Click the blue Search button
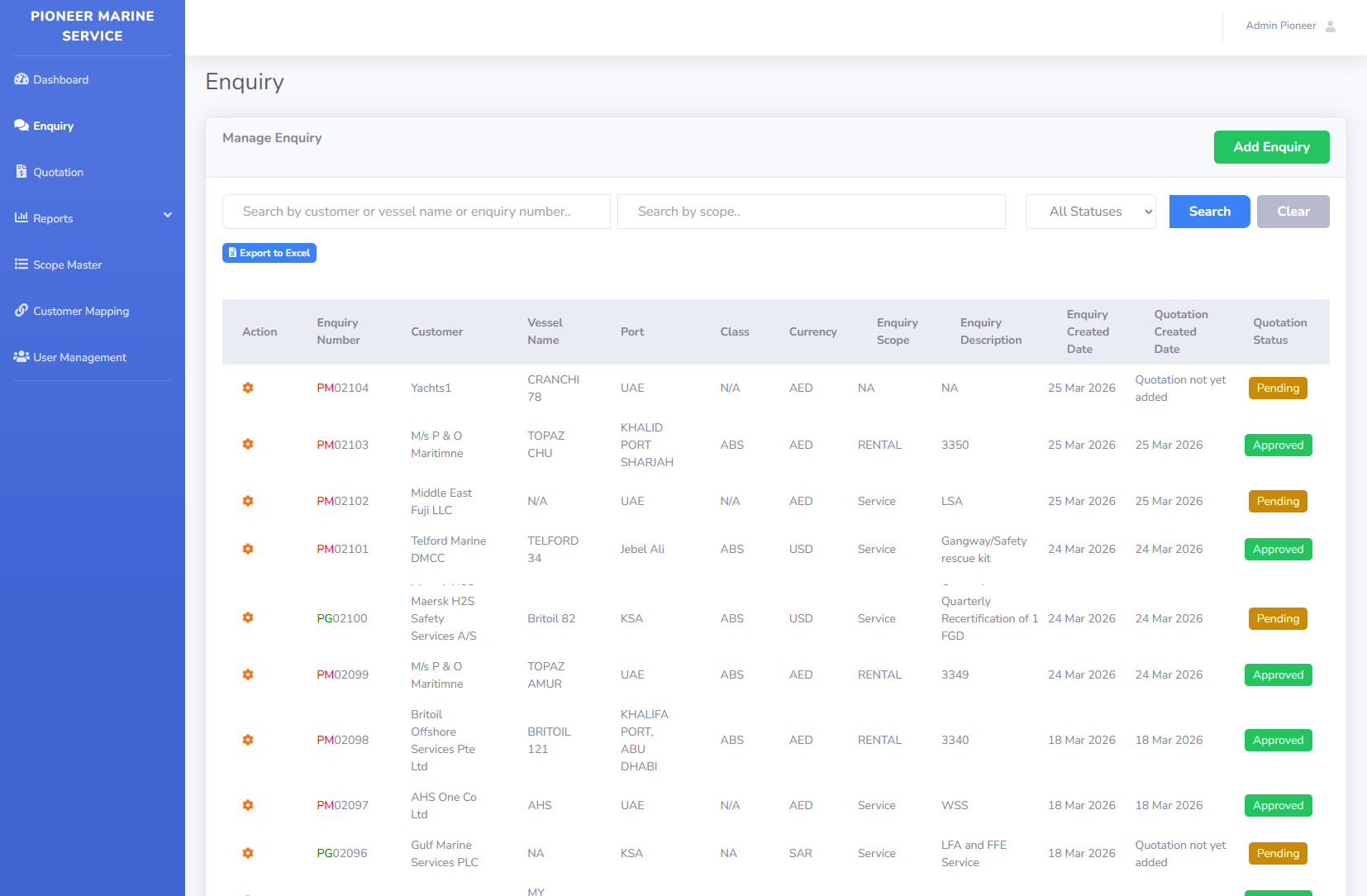 coord(1209,212)
